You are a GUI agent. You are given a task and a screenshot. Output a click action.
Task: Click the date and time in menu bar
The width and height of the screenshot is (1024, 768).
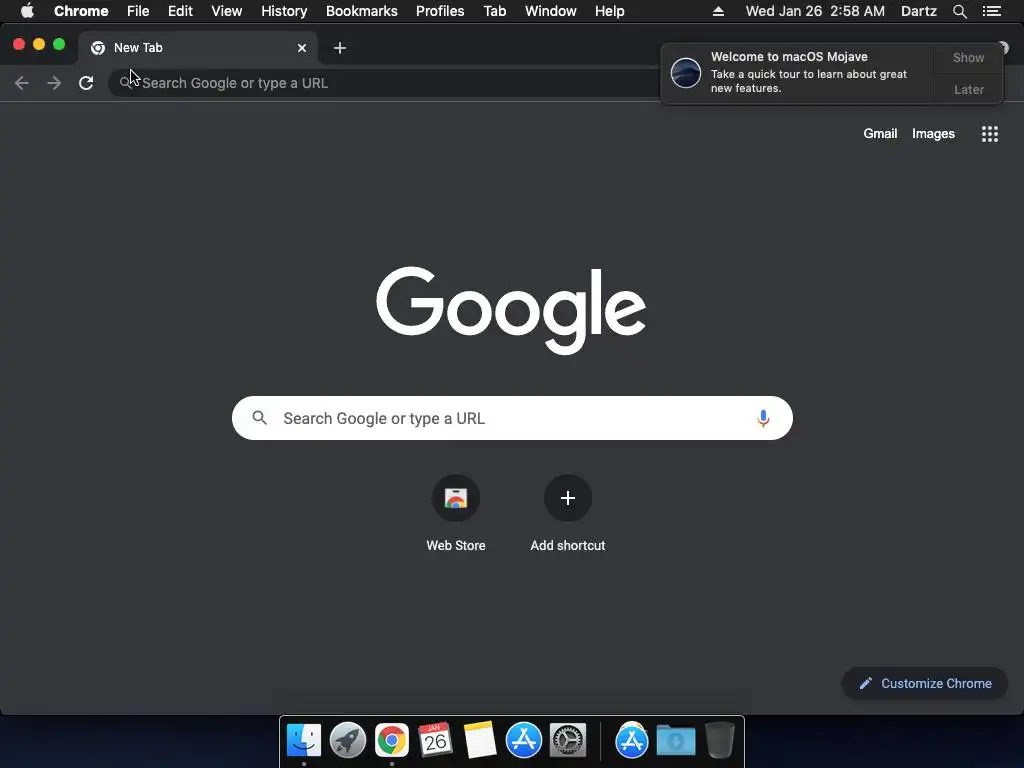[x=815, y=11]
